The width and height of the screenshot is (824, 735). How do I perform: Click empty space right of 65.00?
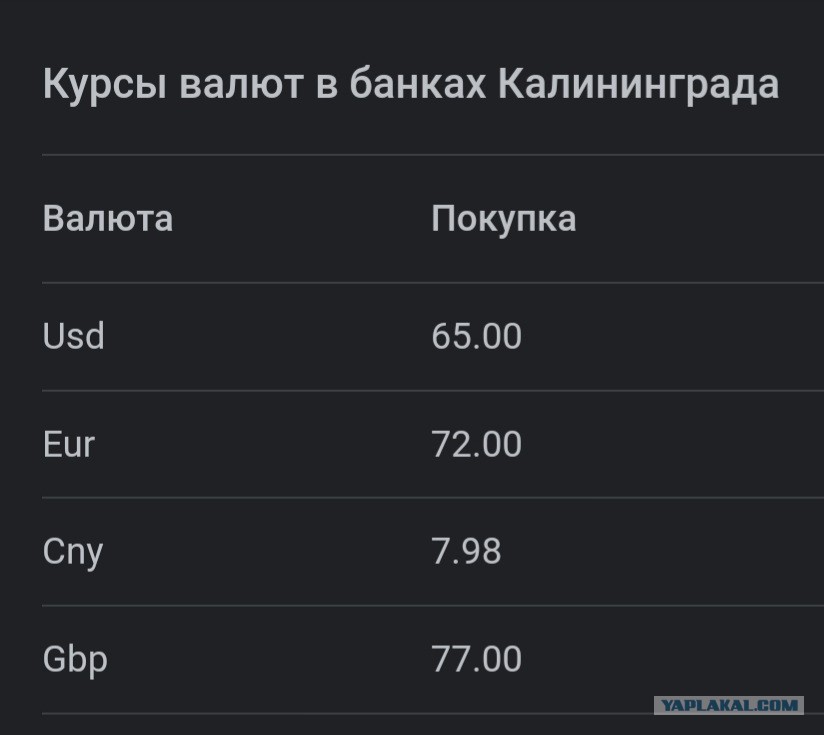(673, 337)
